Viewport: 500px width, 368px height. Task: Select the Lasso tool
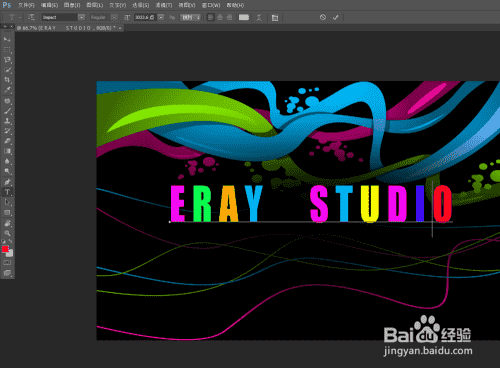[x=7, y=60]
